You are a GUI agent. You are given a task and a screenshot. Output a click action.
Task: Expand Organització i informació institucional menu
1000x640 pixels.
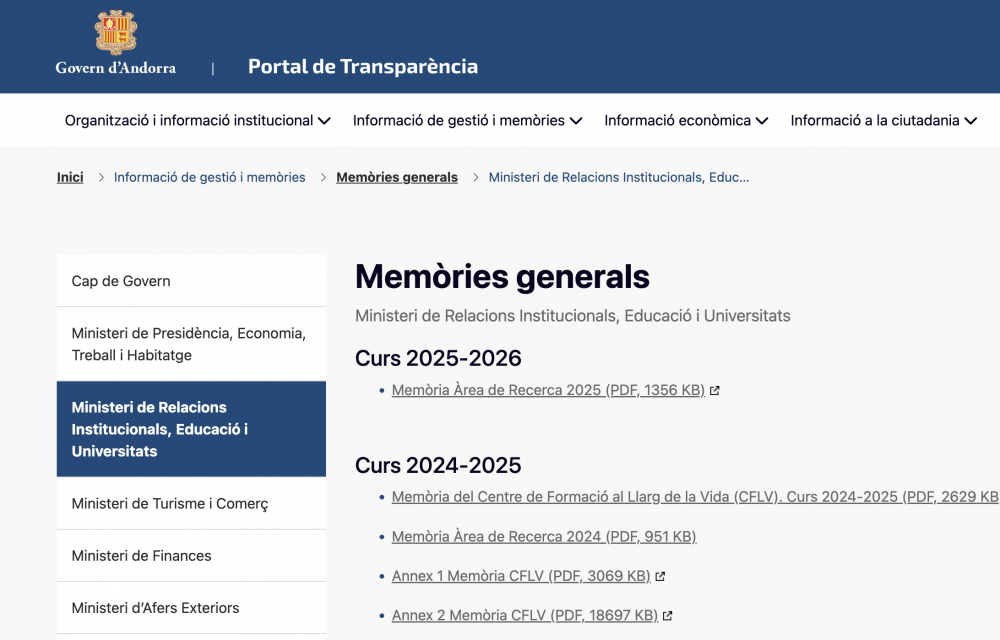pyautogui.click(x=197, y=120)
